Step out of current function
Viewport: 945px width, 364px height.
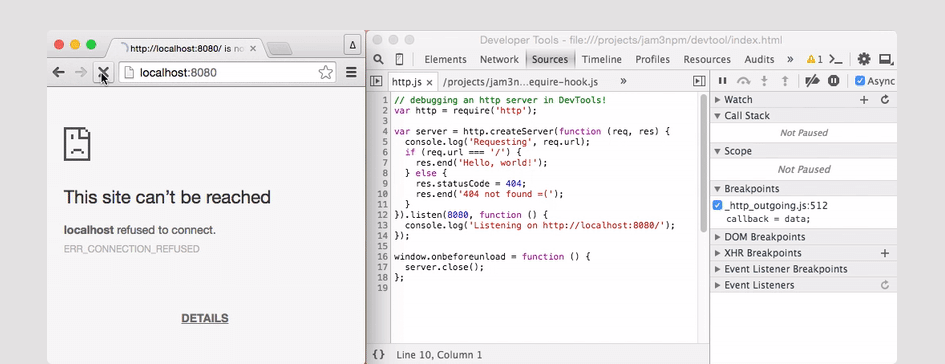[785, 81]
